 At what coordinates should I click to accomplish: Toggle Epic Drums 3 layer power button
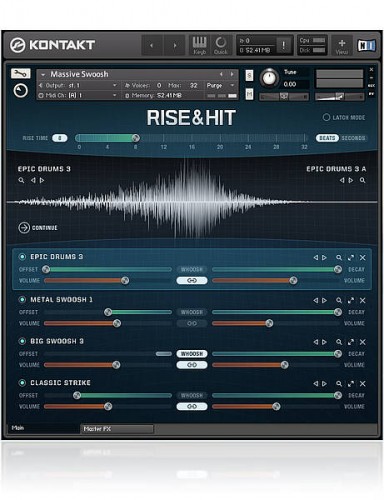(22, 257)
